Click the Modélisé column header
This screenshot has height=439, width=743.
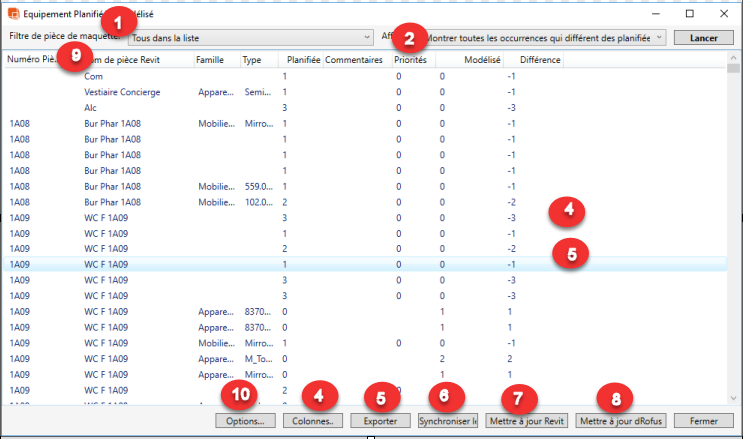482,60
